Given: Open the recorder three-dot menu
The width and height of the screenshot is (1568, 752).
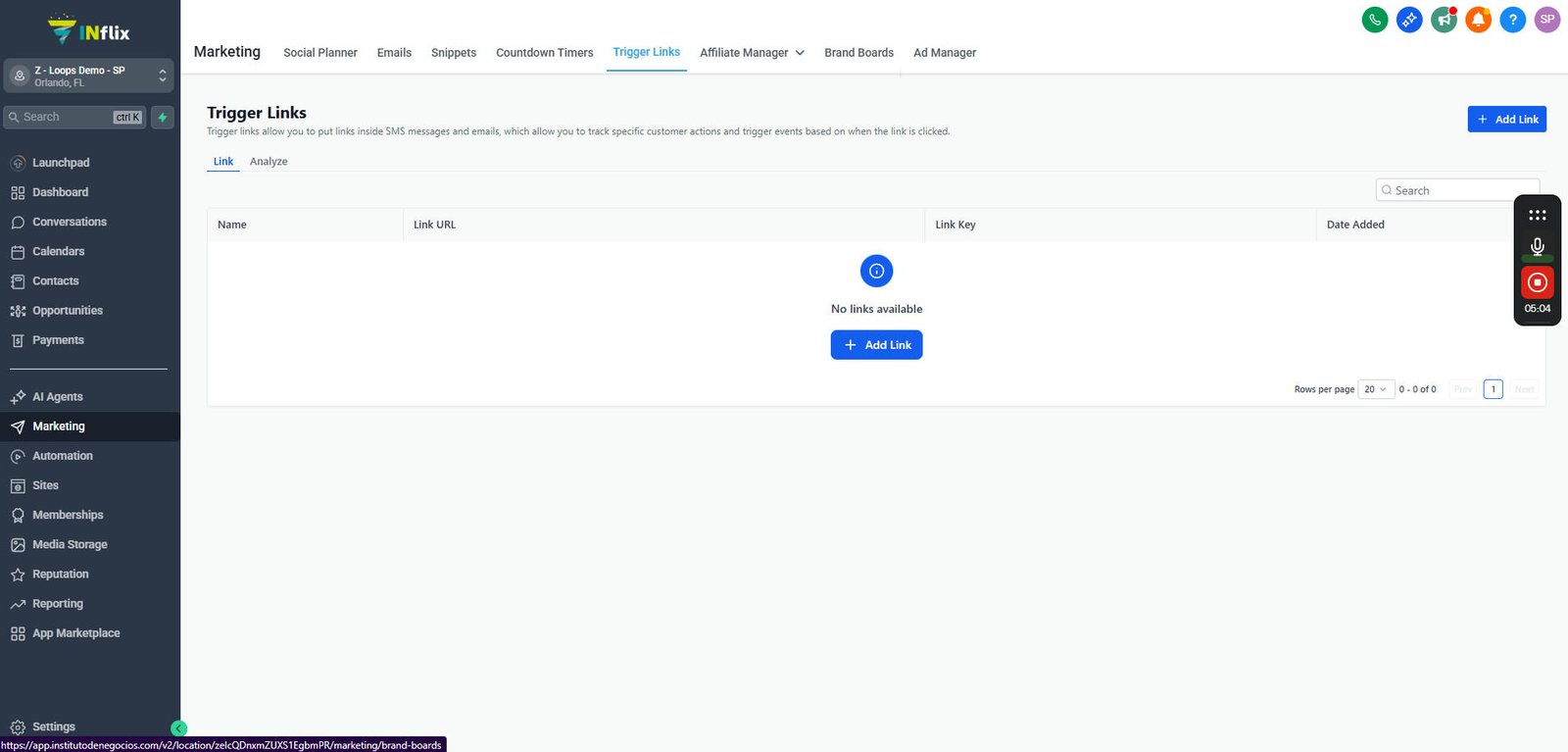Looking at the screenshot, I should point(1538,215).
